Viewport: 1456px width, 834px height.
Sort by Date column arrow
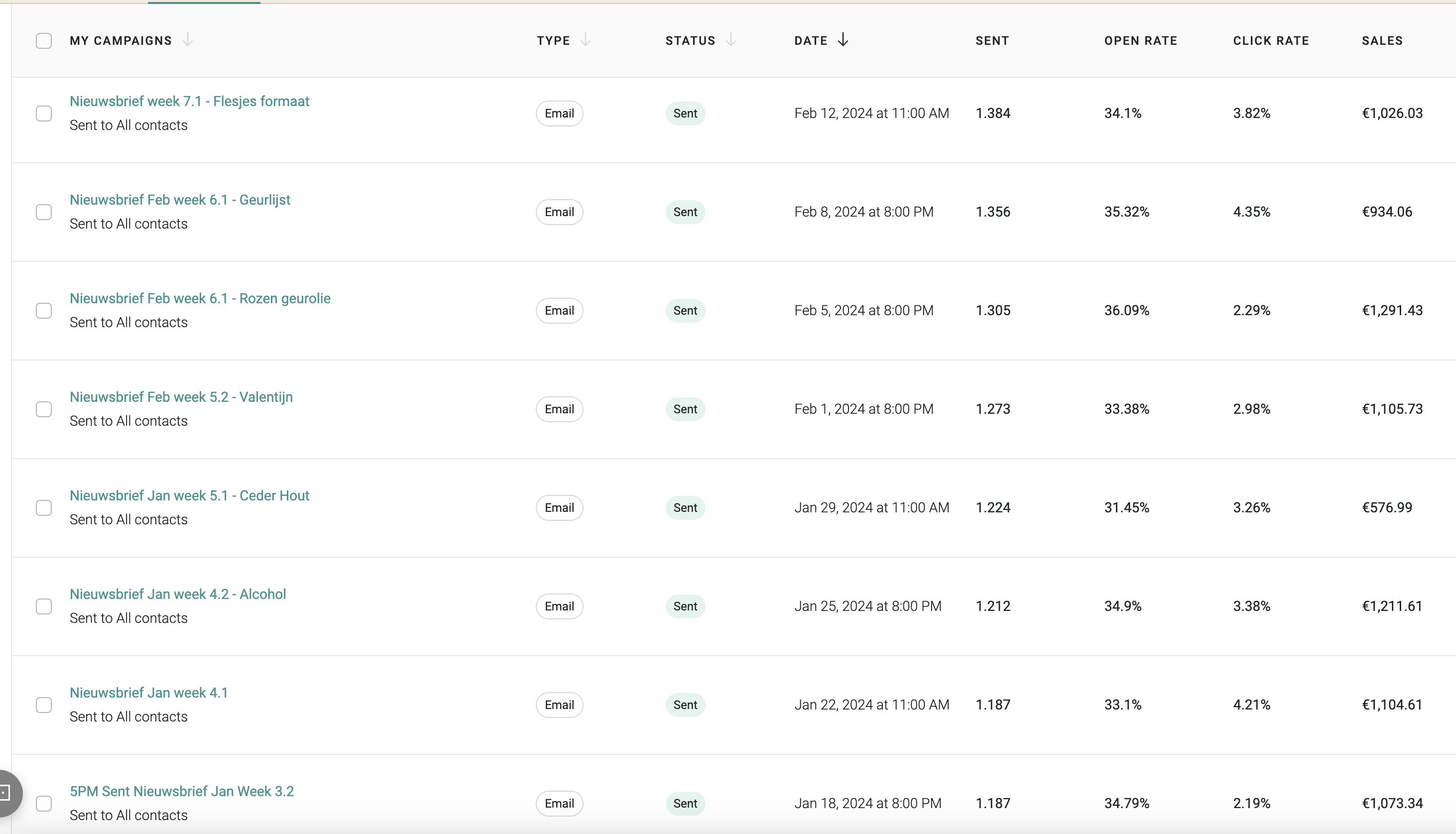click(x=843, y=40)
